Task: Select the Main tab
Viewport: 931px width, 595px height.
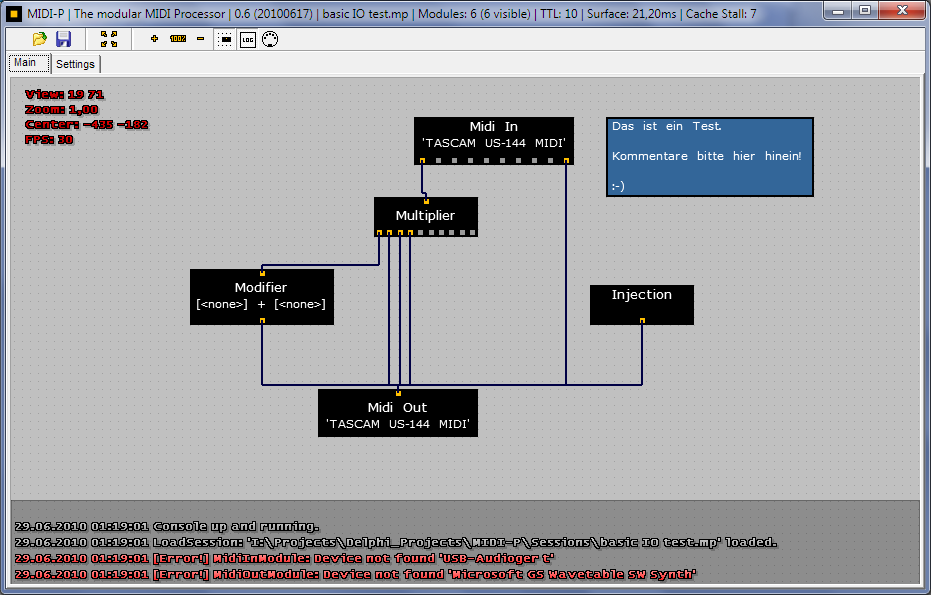Action: [25, 63]
